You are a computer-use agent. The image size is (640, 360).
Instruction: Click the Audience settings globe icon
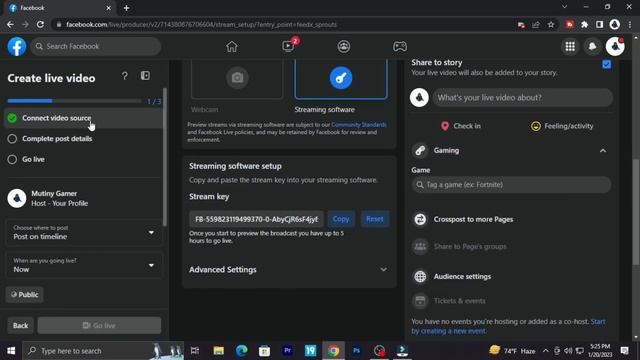[420, 276]
